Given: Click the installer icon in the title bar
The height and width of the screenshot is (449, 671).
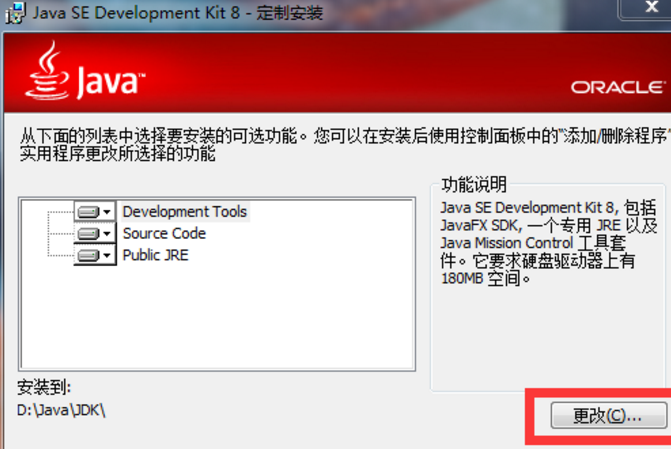Looking at the screenshot, I should pos(15,13).
